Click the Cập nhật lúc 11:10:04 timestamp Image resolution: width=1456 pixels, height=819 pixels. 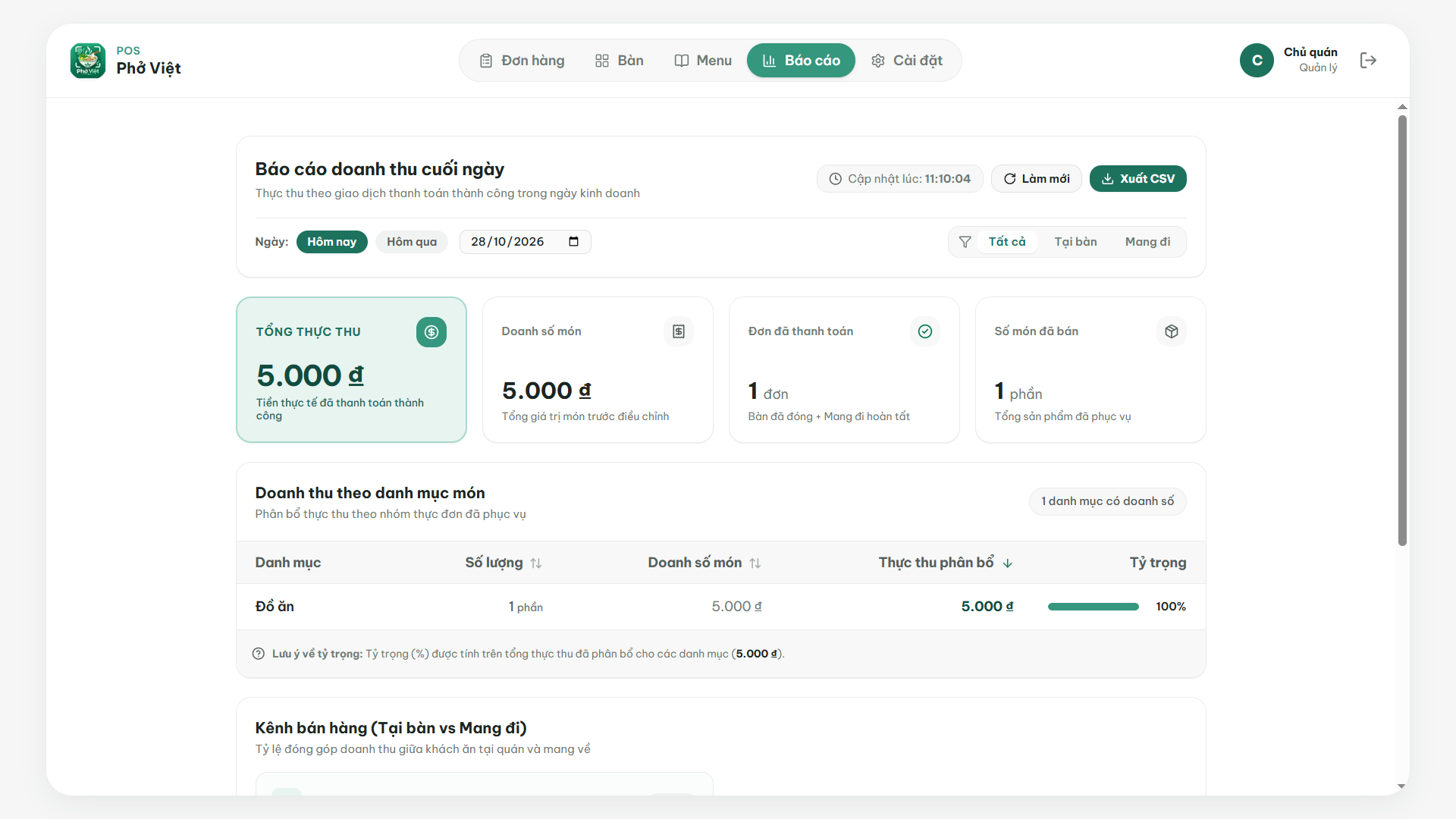tap(900, 179)
